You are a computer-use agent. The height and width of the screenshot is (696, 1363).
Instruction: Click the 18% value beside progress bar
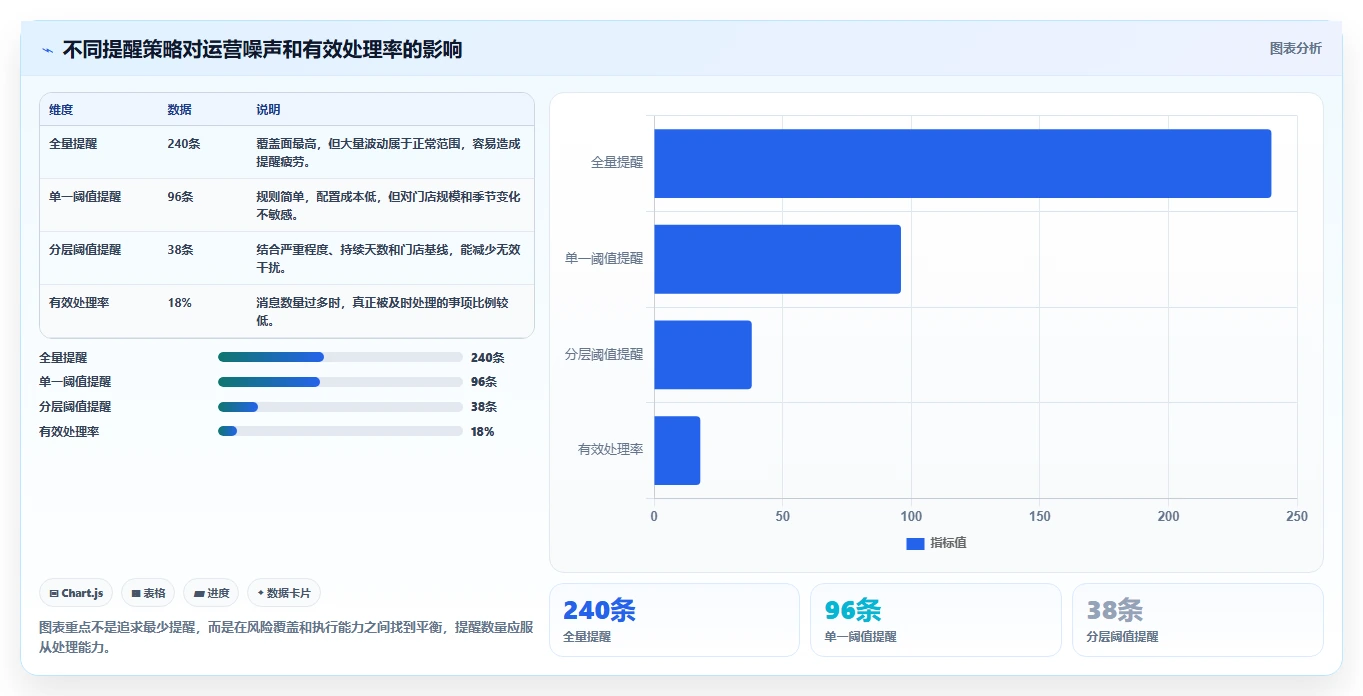pyautogui.click(x=483, y=432)
